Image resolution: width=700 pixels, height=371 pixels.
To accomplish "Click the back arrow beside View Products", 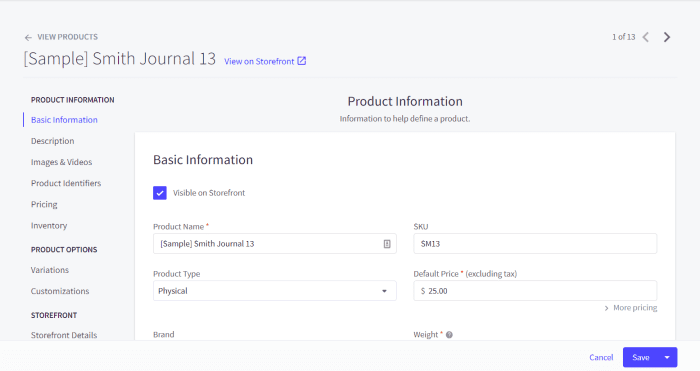I will [28, 38].
